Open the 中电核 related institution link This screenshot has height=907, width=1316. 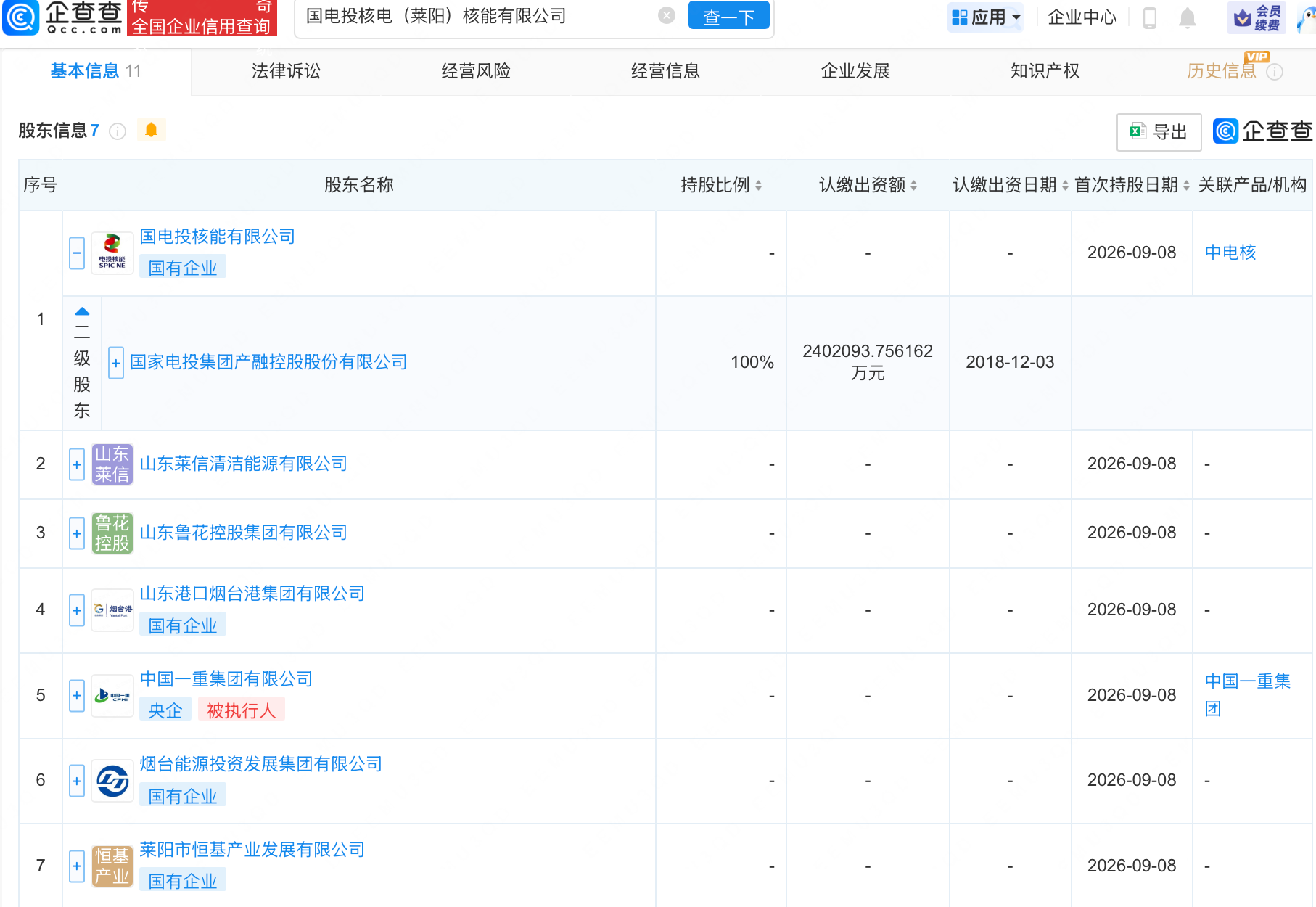point(1230,253)
